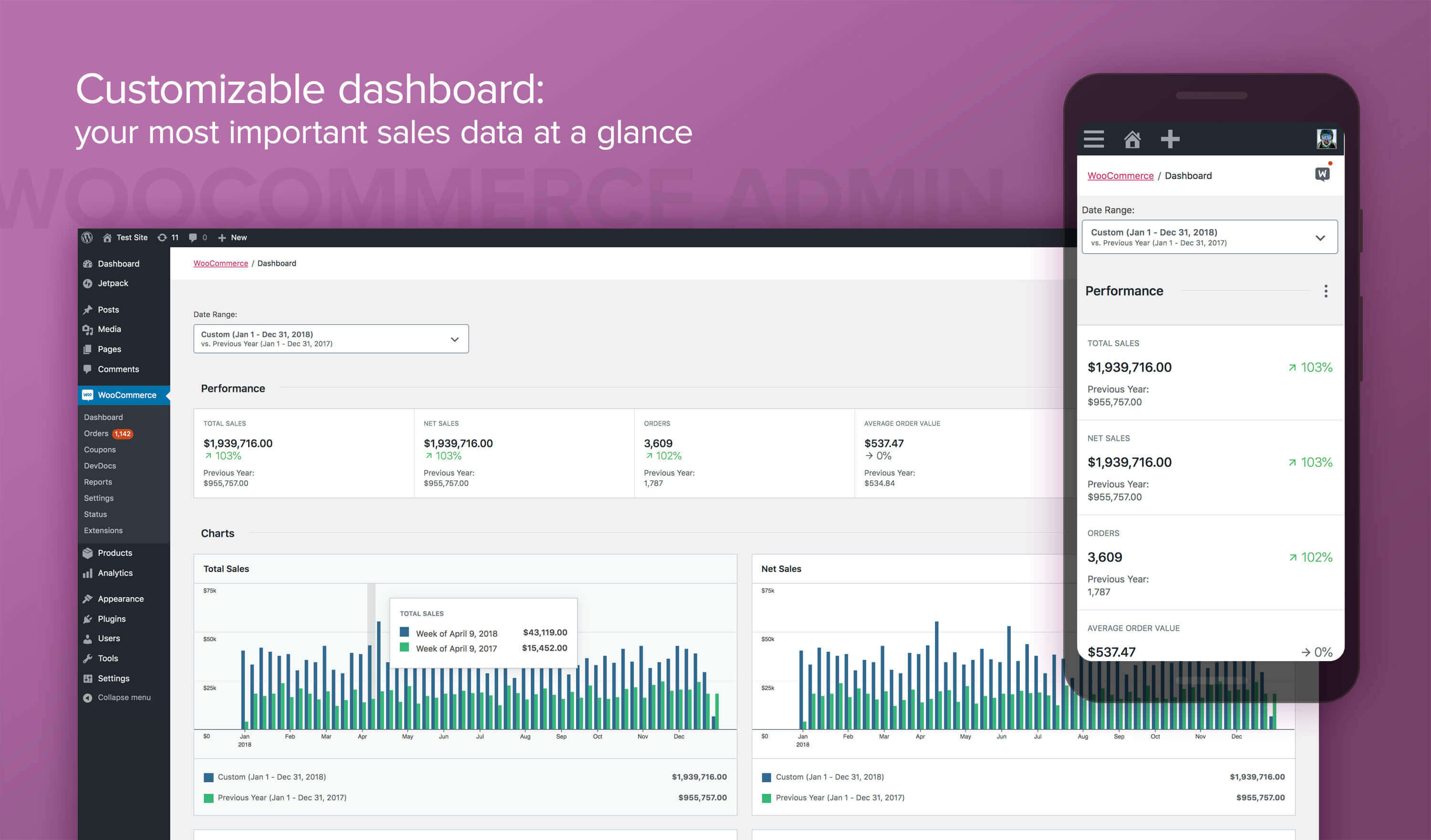Click the Analytics sidebar icon
1431x840 pixels.
(90, 572)
